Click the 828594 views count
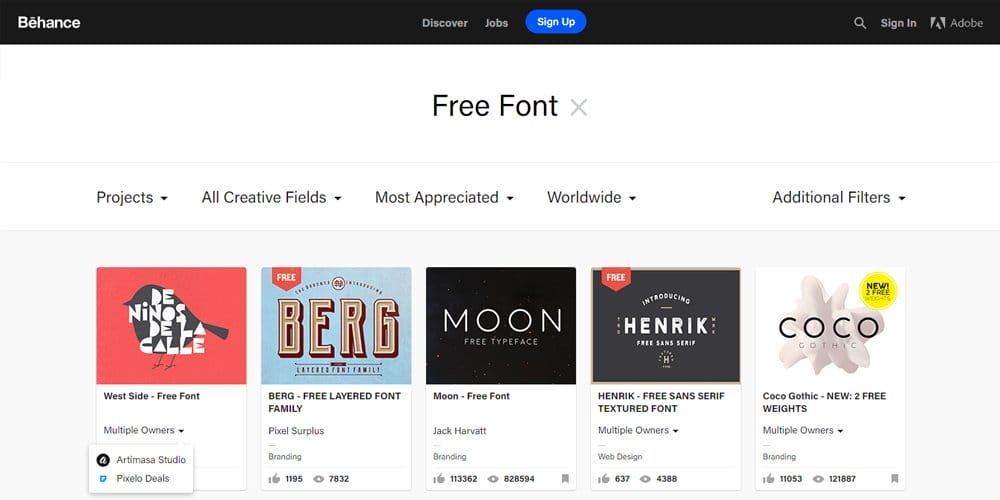 pyautogui.click(x=519, y=479)
